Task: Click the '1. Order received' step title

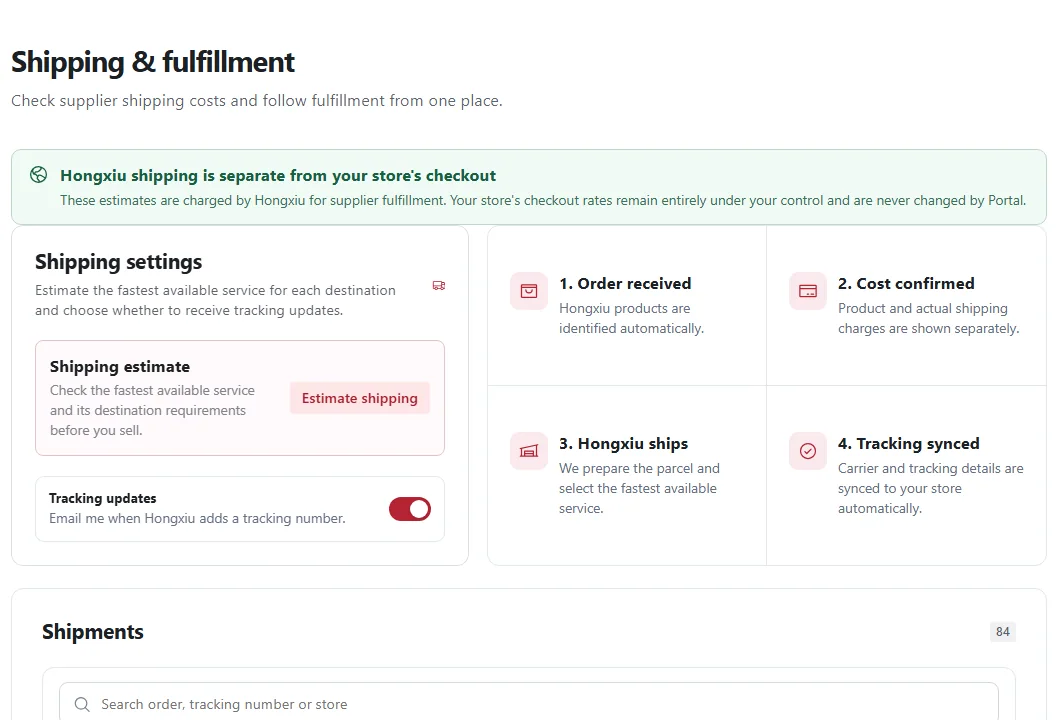Action: pos(625,283)
